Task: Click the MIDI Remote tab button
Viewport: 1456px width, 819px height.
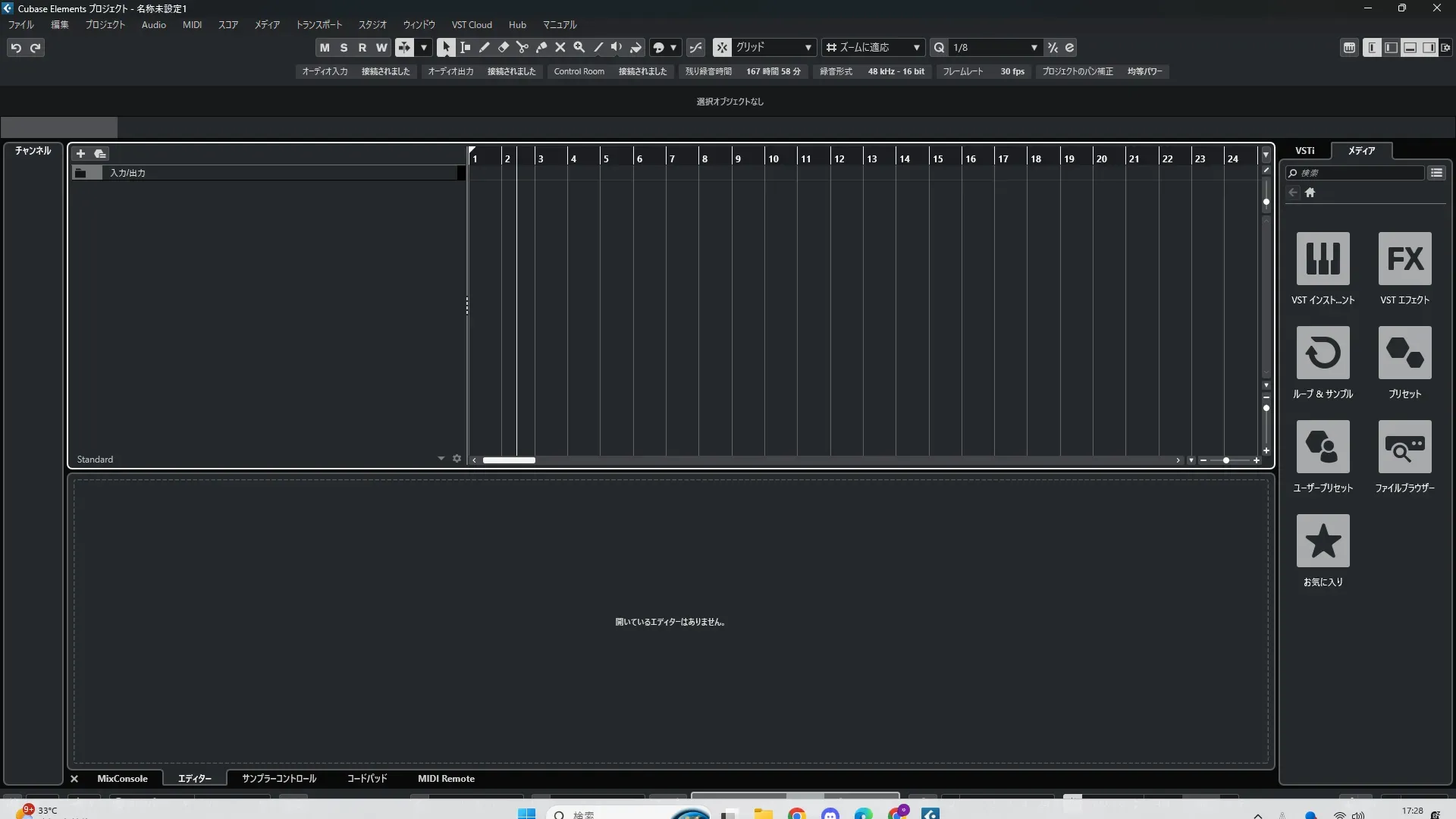Action: click(x=446, y=779)
